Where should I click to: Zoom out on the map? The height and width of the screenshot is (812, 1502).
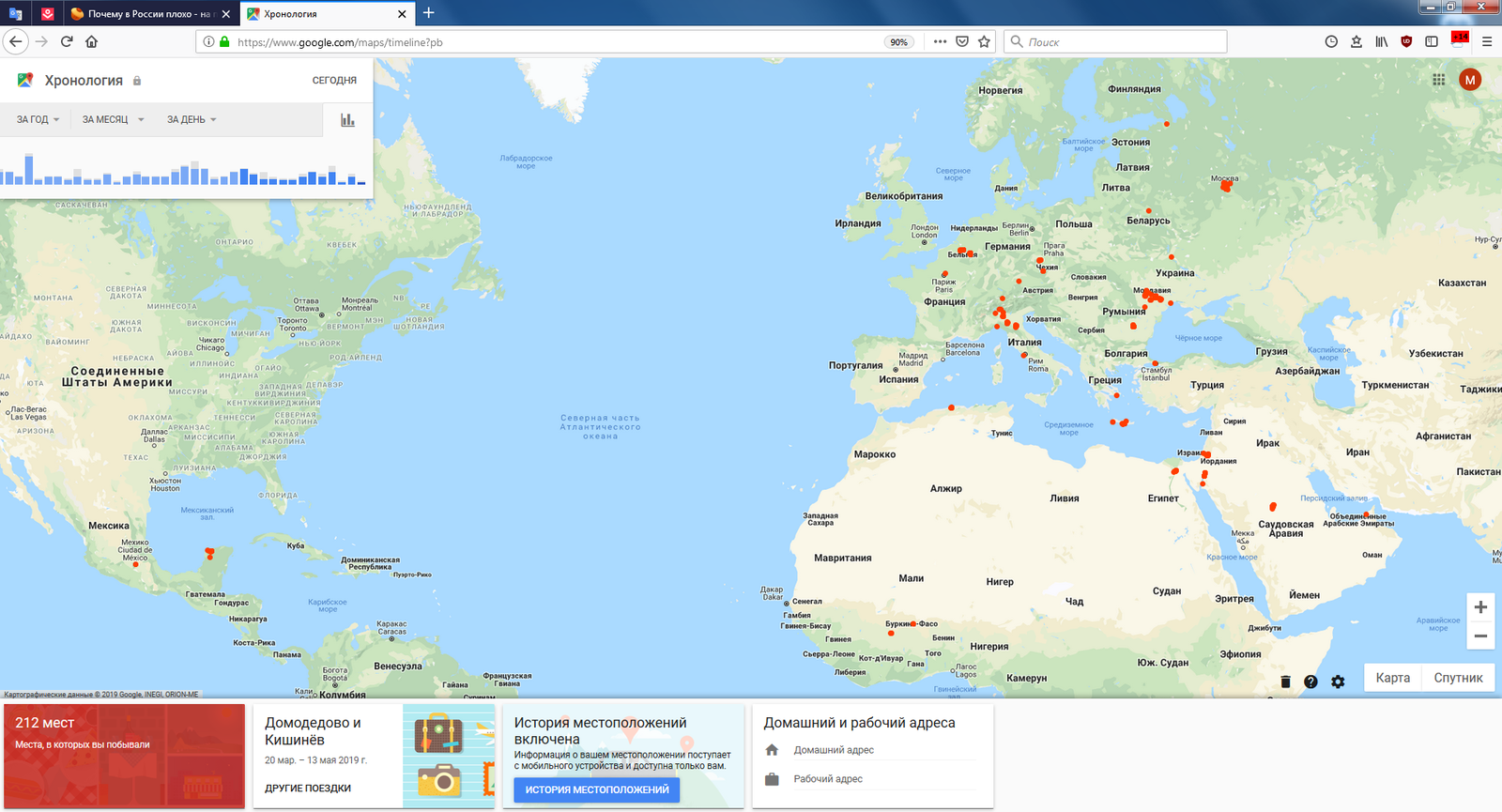1480,636
